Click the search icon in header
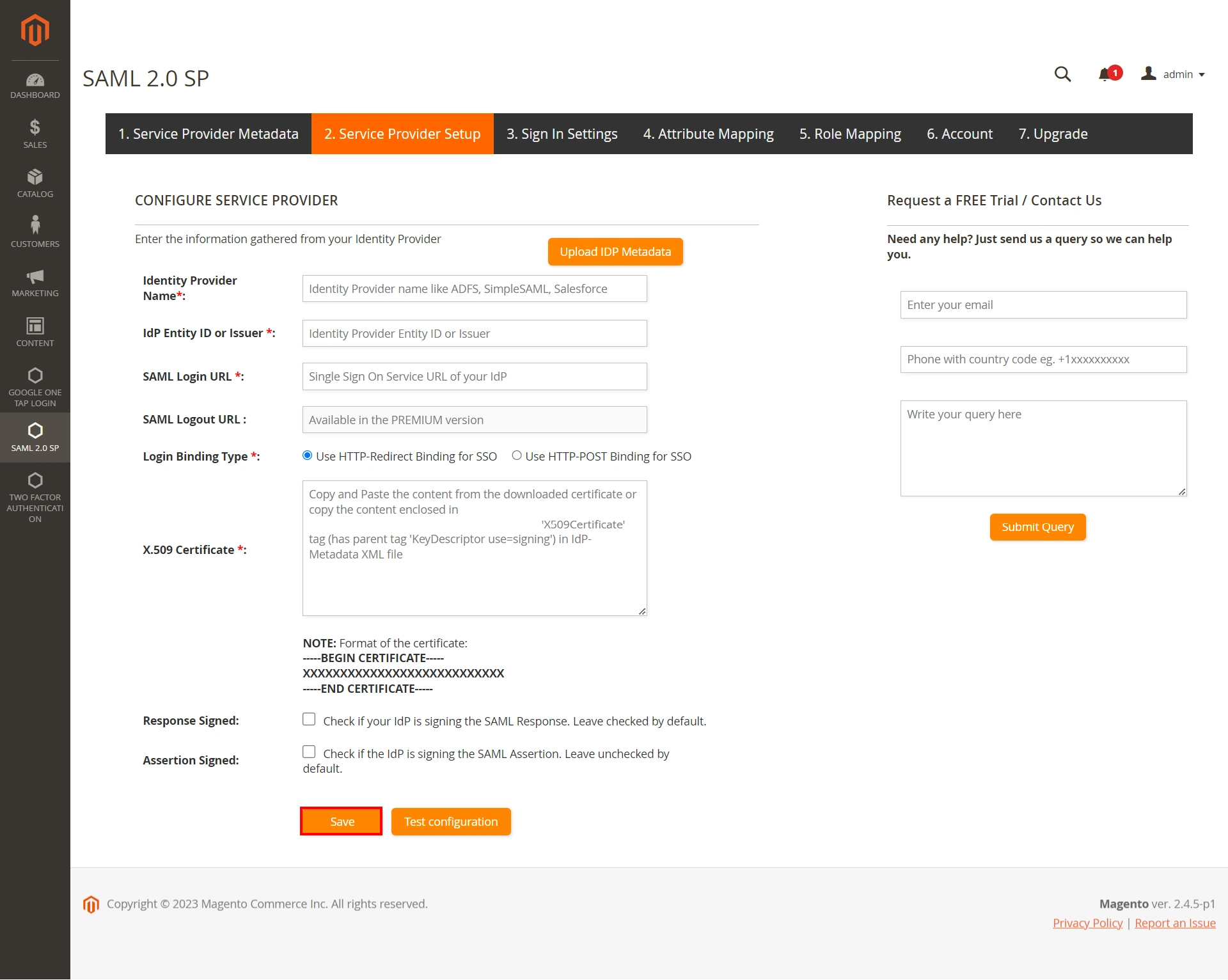The height and width of the screenshot is (980, 1228). click(1062, 74)
